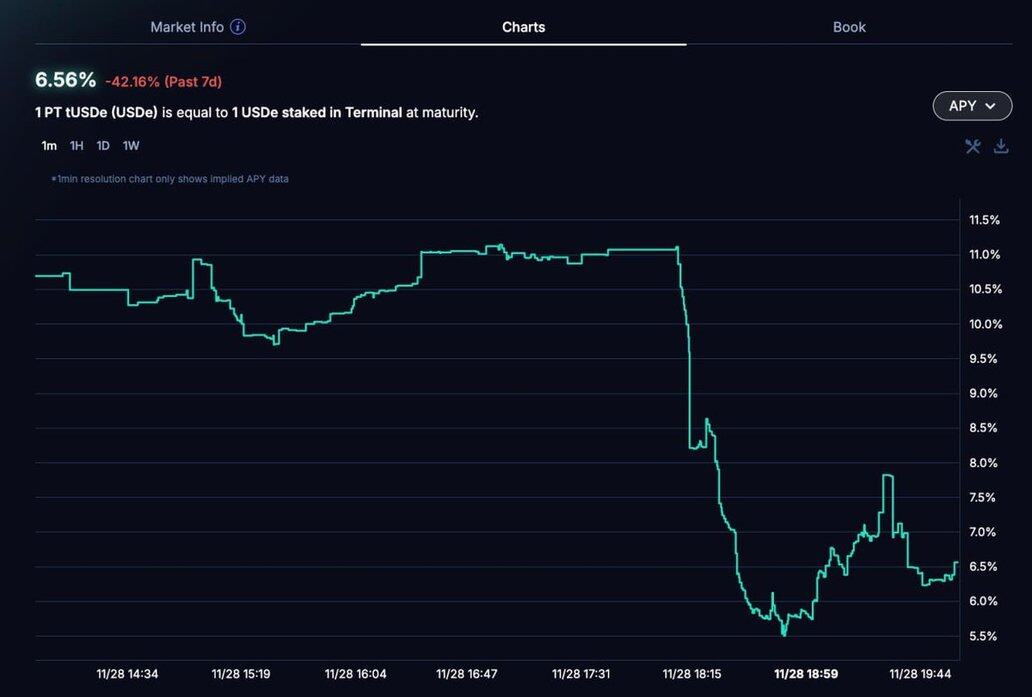
Task: Click the 6.56% implied APY value
Action: click(x=66, y=80)
